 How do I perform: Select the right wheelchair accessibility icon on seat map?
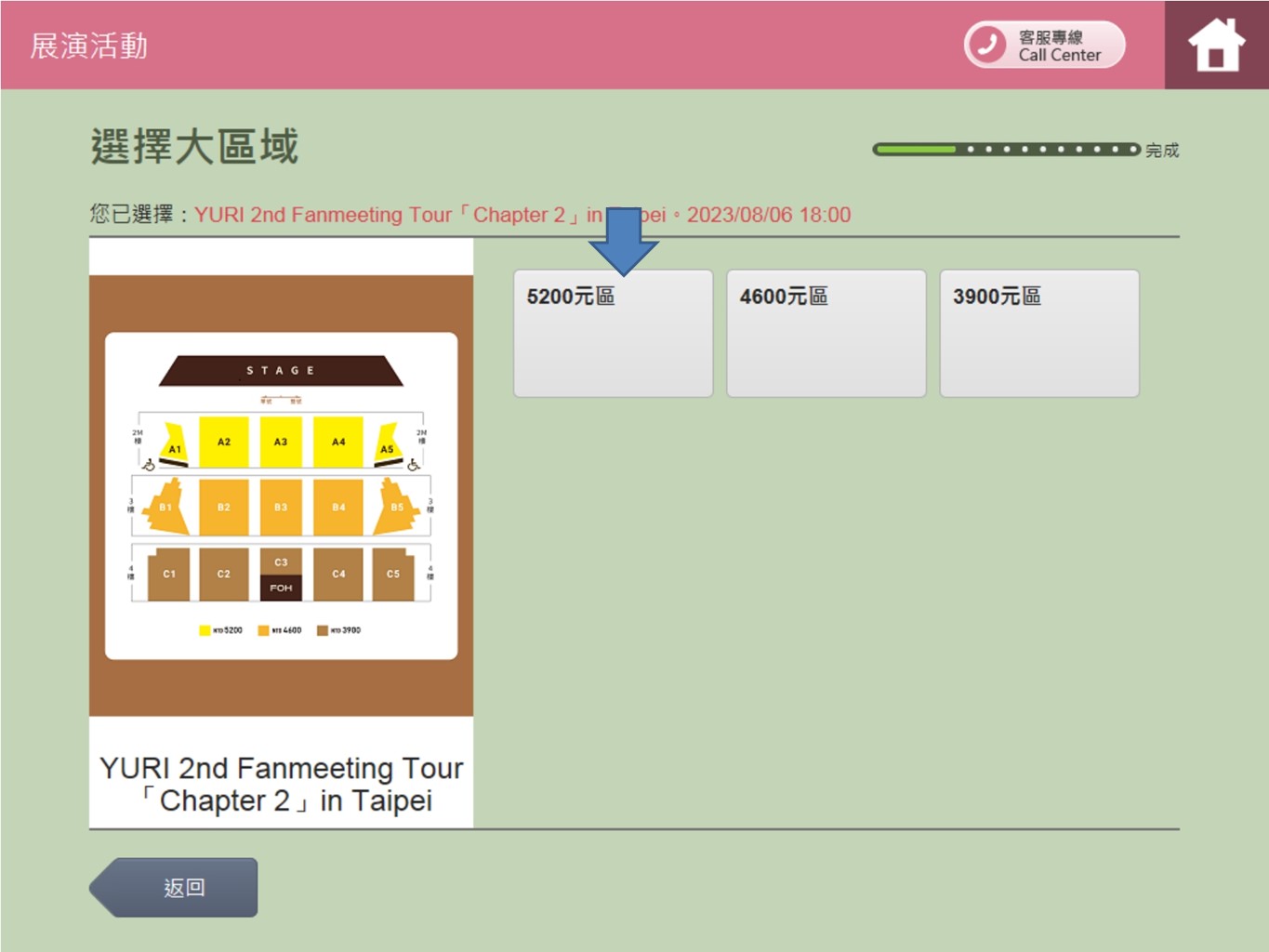(x=412, y=465)
